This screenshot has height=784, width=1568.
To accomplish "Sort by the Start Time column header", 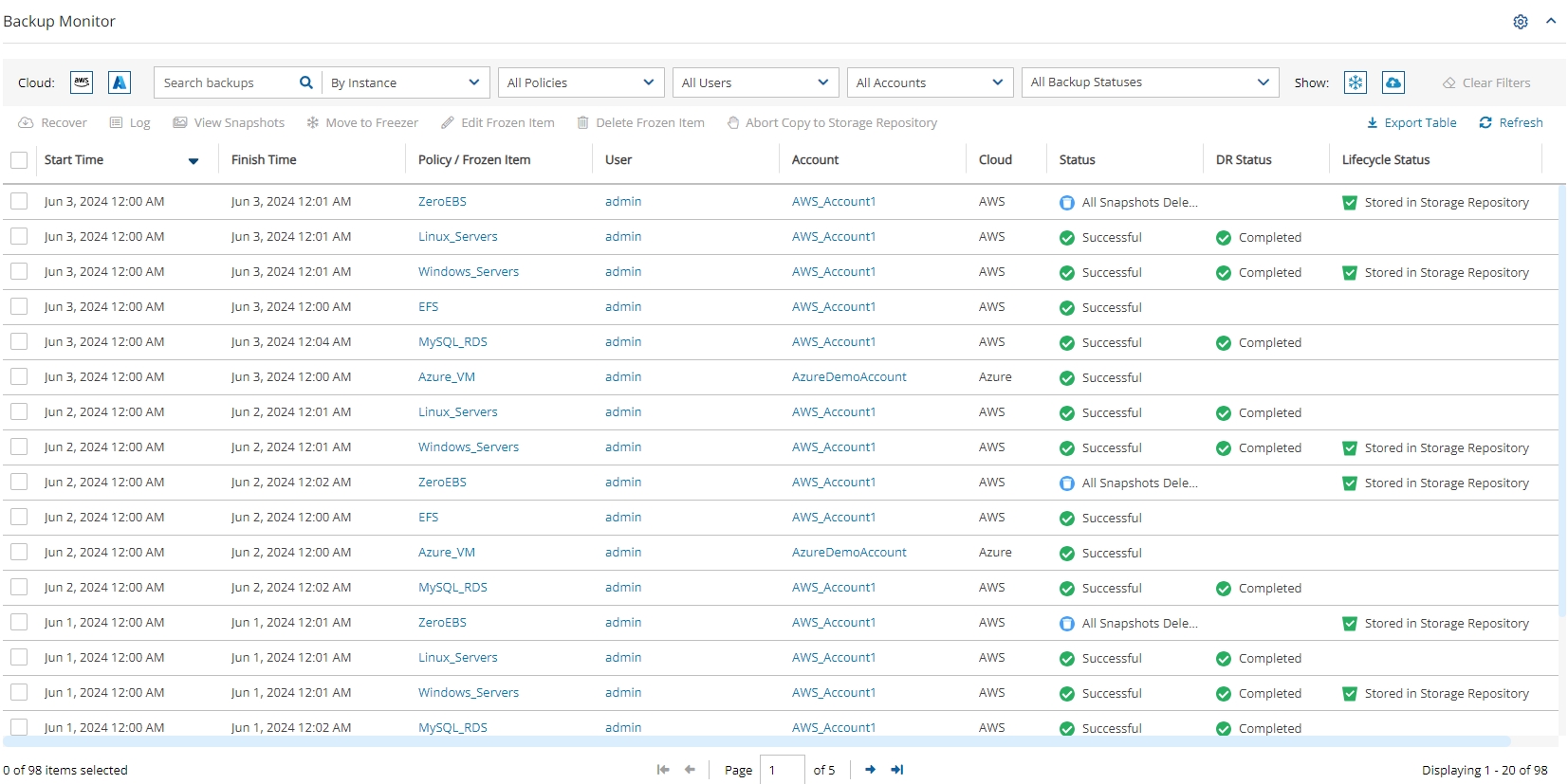I will (x=74, y=160).
